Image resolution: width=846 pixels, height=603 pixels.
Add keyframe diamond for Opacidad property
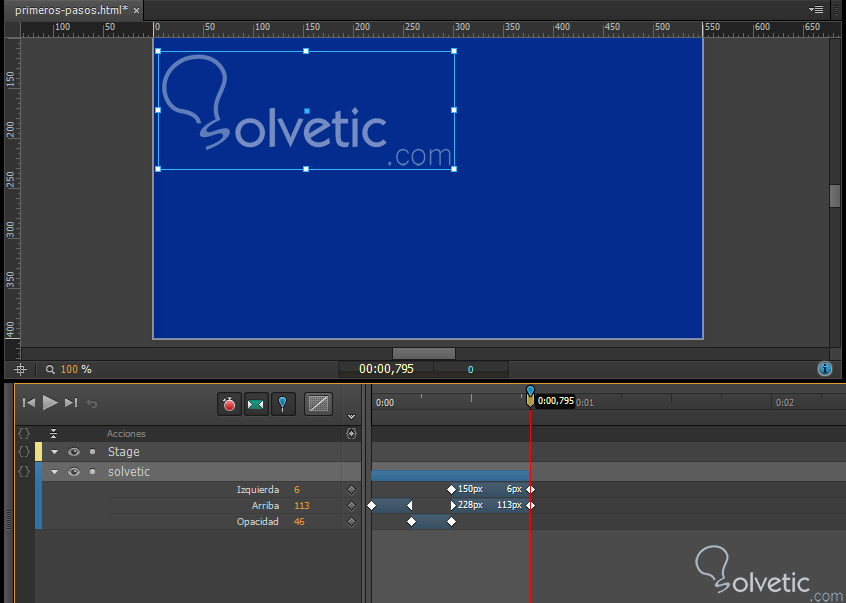pyautogui.click(x=351, y=522)
